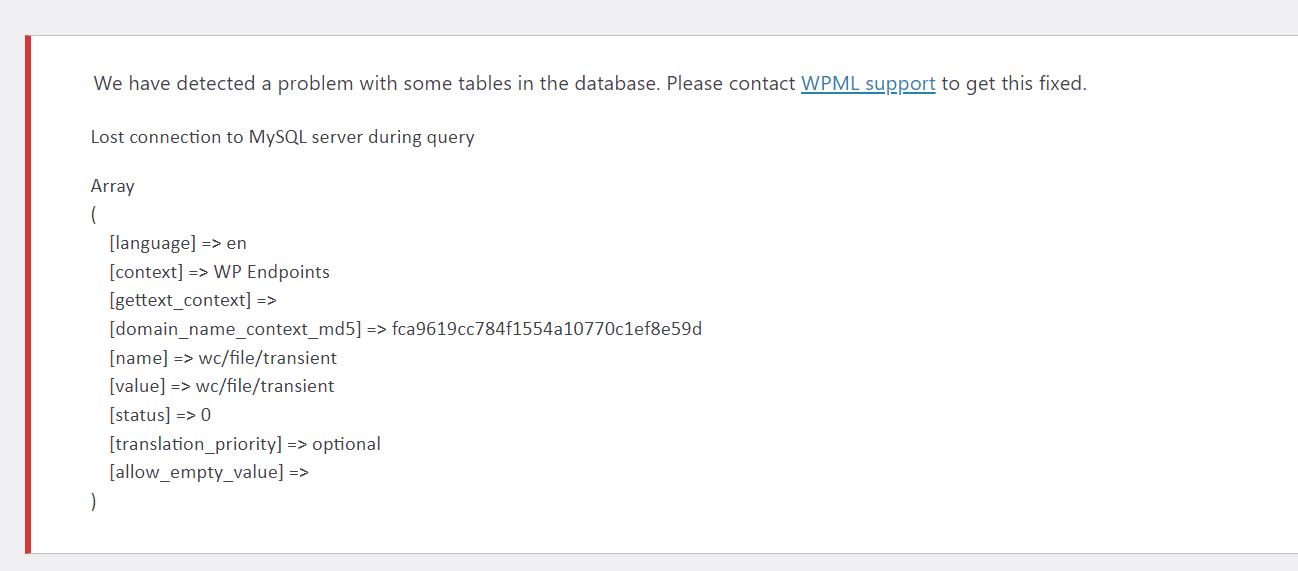The width and height of the screenshot is (1298, 571).
Task: Select the [context] => WP Endpoints line
Action: tap(219, 272)
